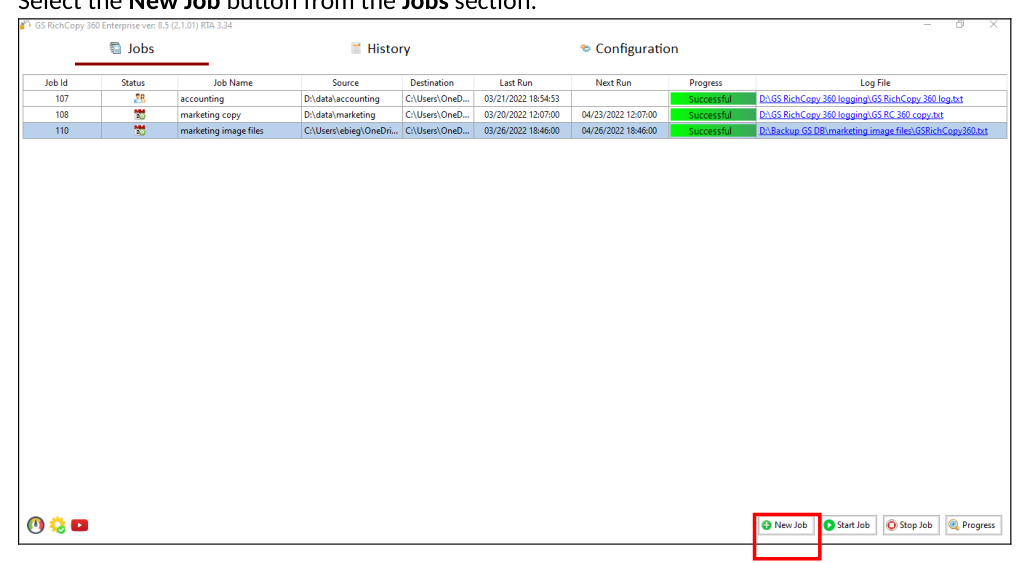Click Successful progress bar for accounting
This screenshot has width=1030, height=563.
(712, 99)
